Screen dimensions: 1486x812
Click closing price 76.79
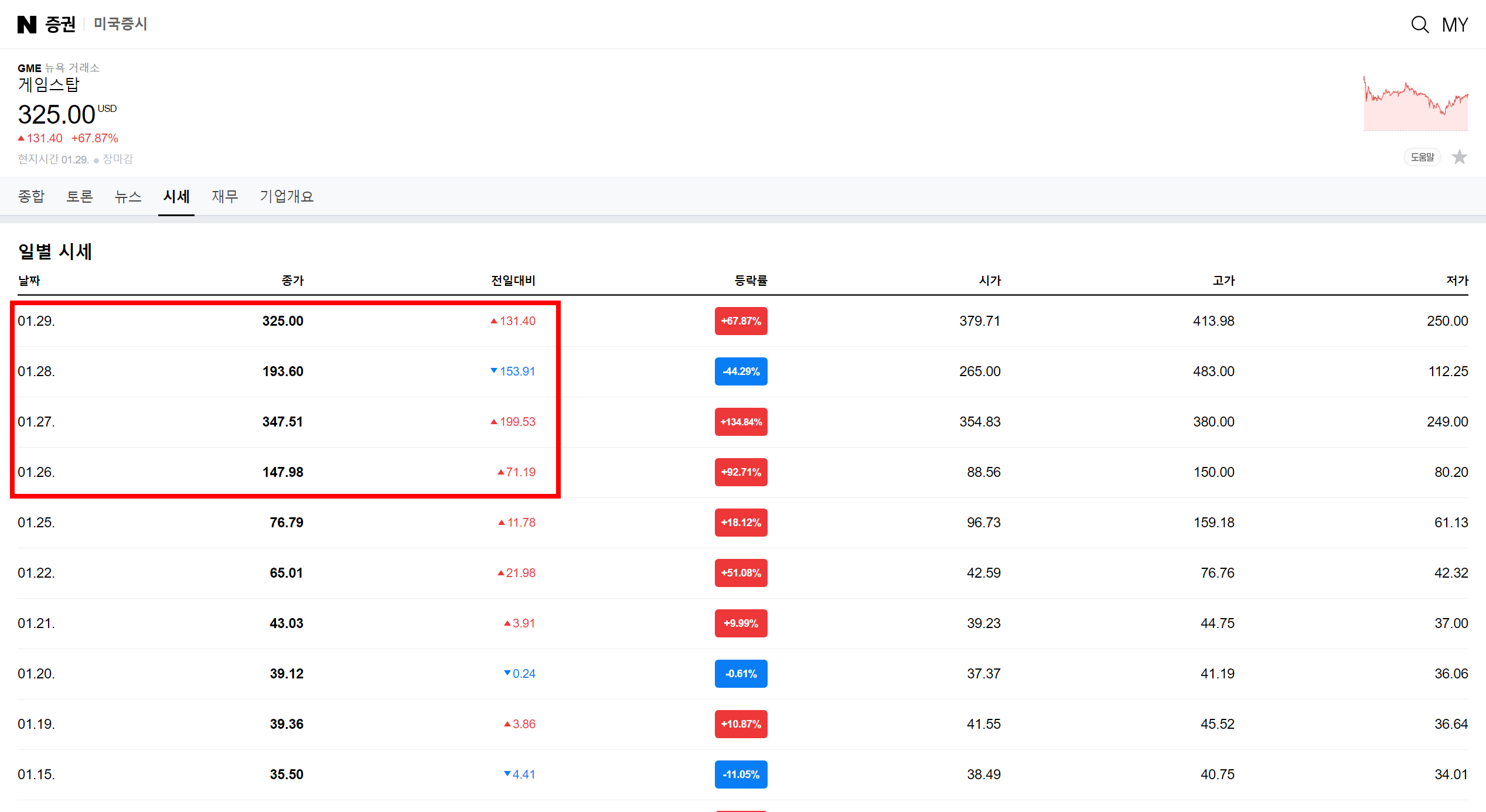[287, 523]
